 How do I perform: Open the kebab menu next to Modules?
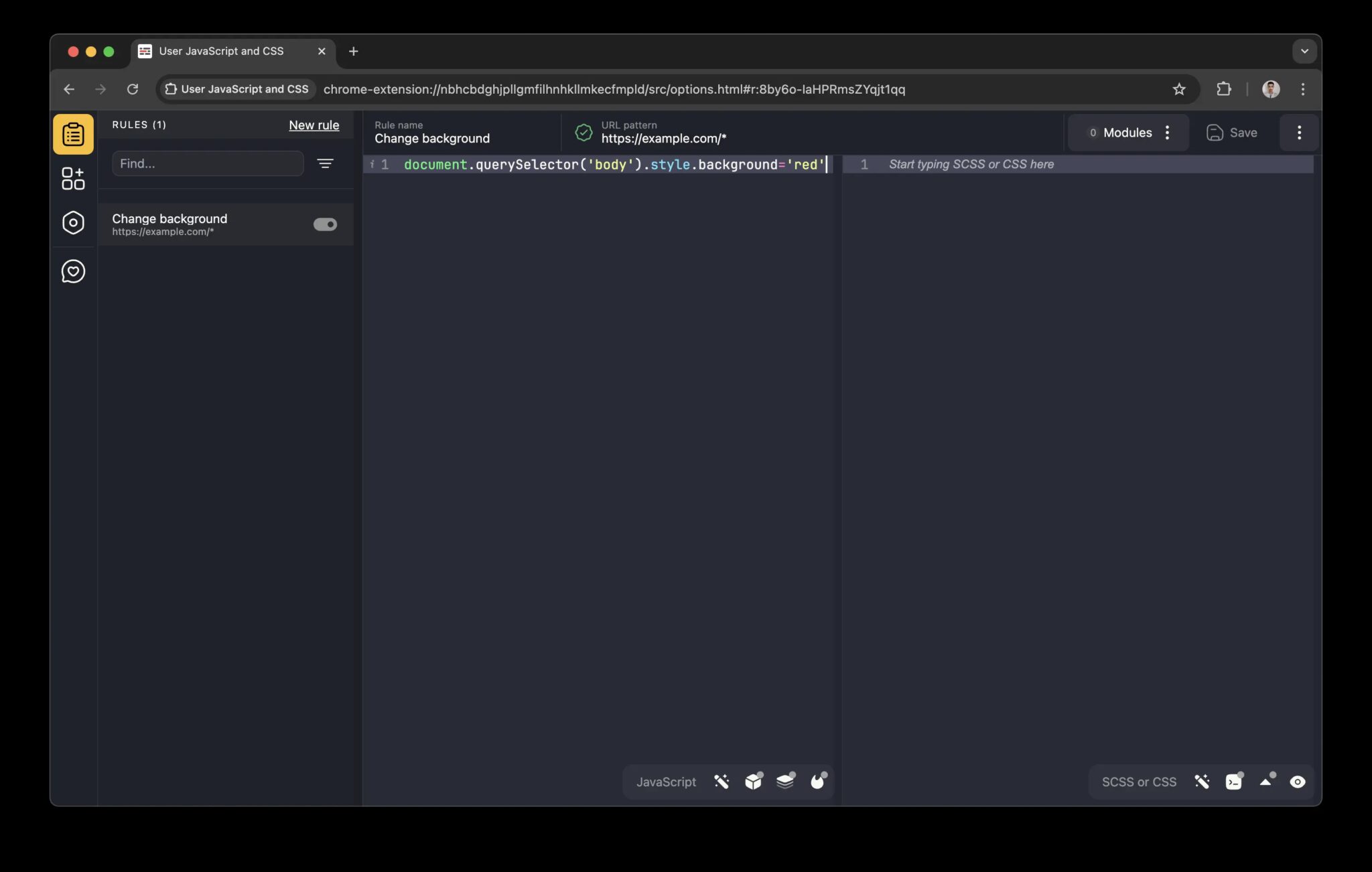1168,132
